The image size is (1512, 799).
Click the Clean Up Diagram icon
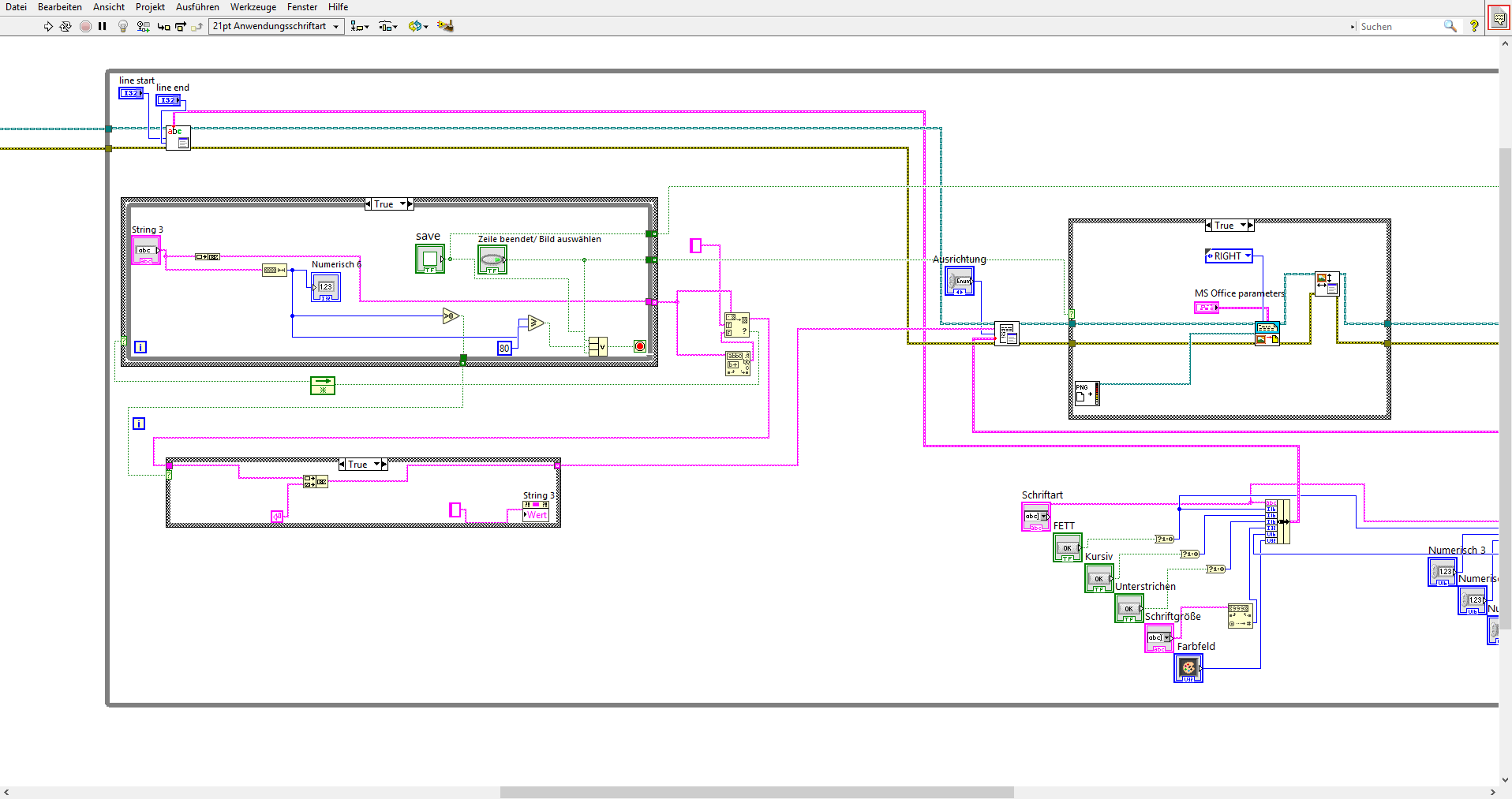445,26
